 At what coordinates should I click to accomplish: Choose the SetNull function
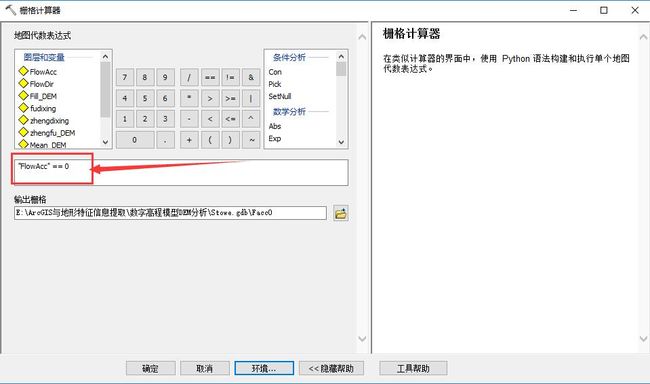pyautogui.click(x=280, y=96)
